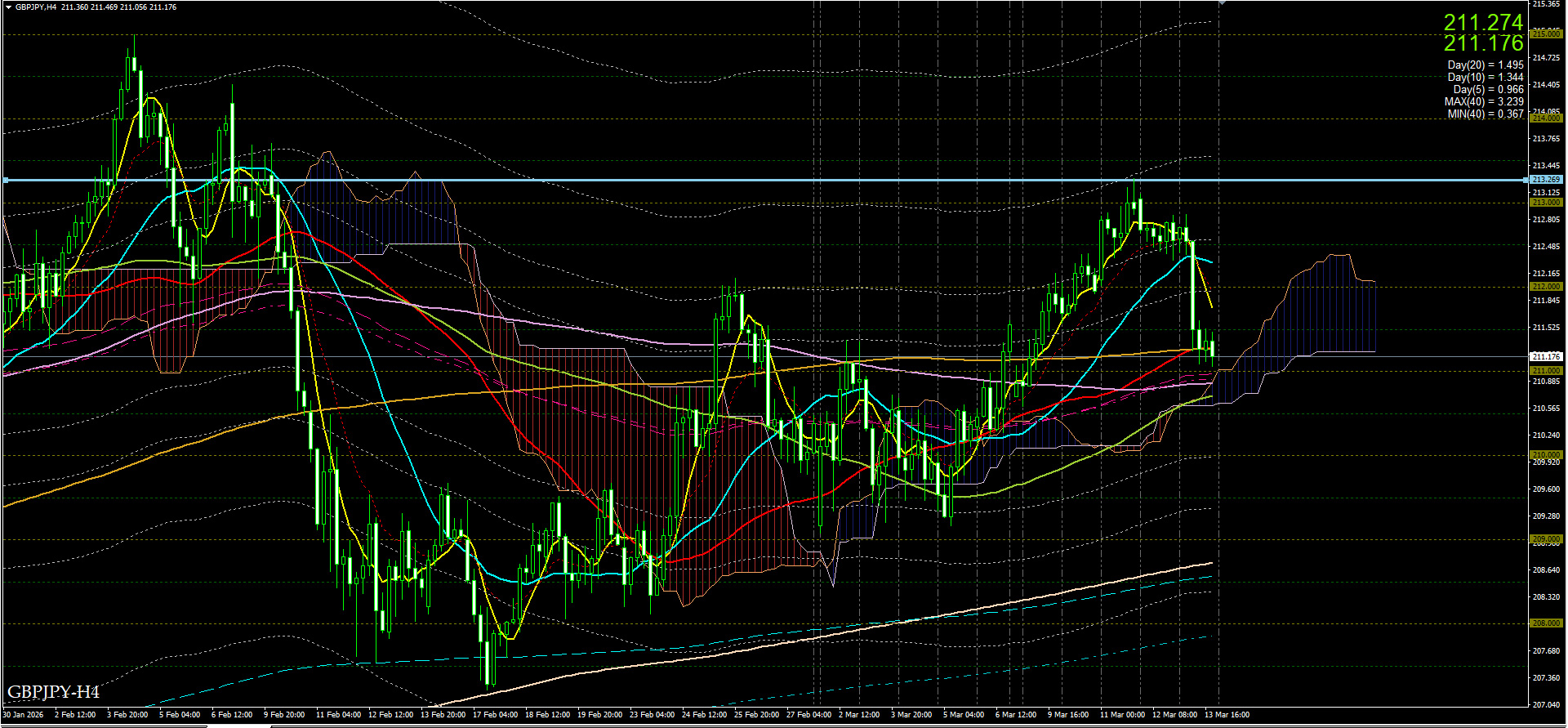Image resolution: width=1568 pixels, height=728 pixels.
Task: Click the 212.000 round-level price tag
Action: [x=1546, y=287]
